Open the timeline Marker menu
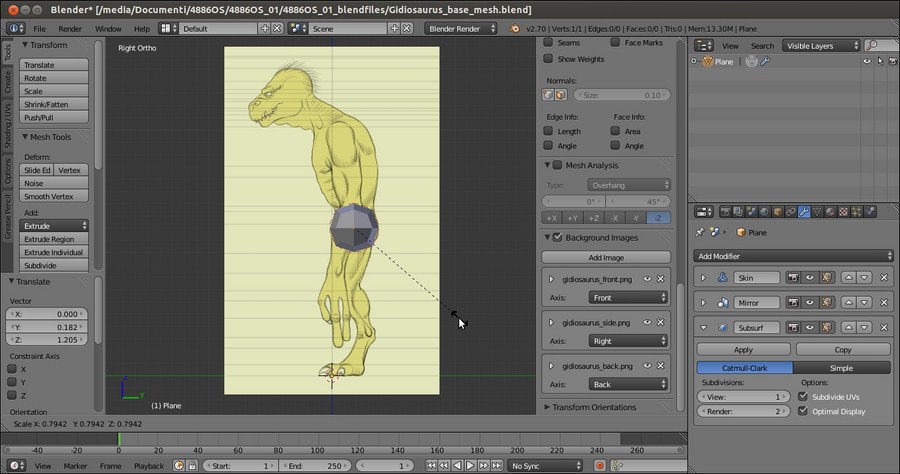900x474 pixels. [x=75, y=465]
